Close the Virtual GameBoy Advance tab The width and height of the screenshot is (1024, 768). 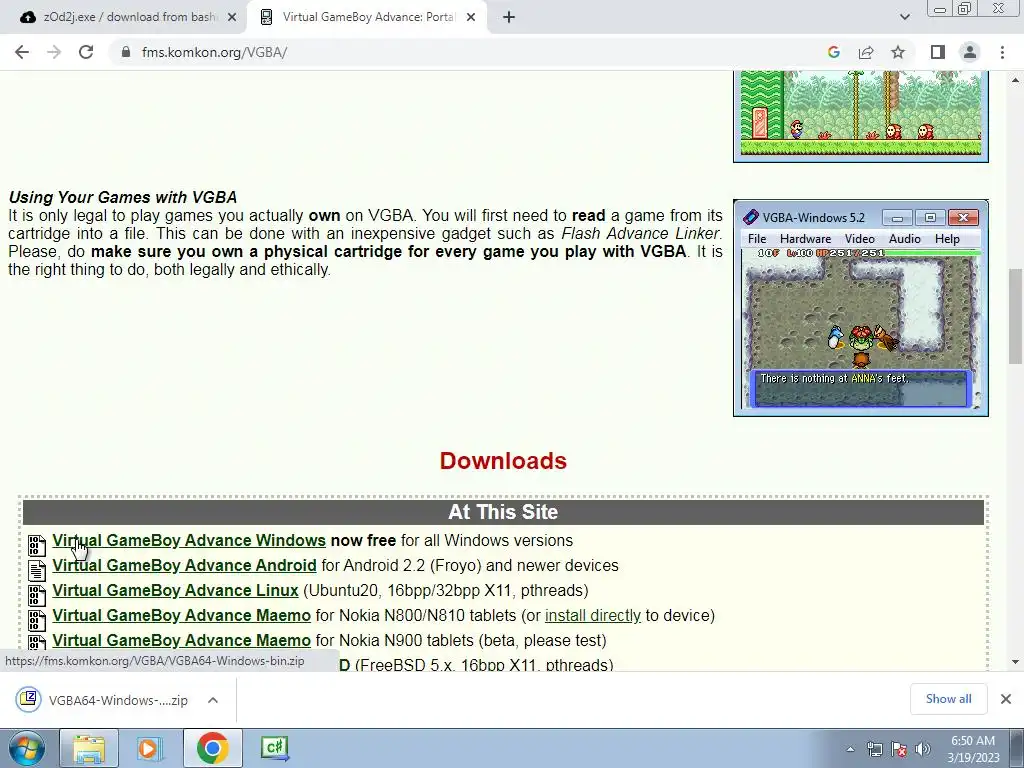point(471,17)
